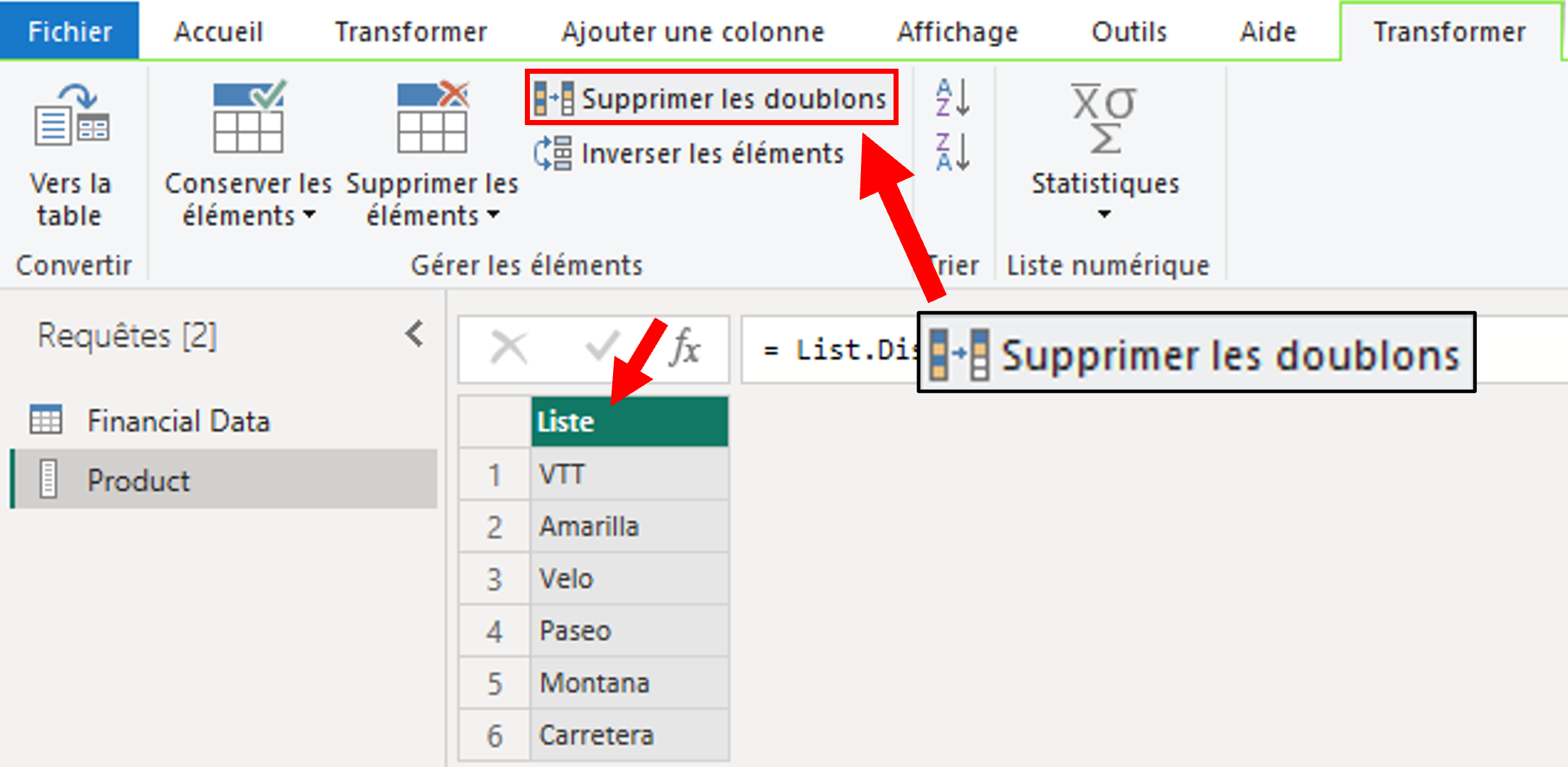Click the cancel X in formula bar

509,348
